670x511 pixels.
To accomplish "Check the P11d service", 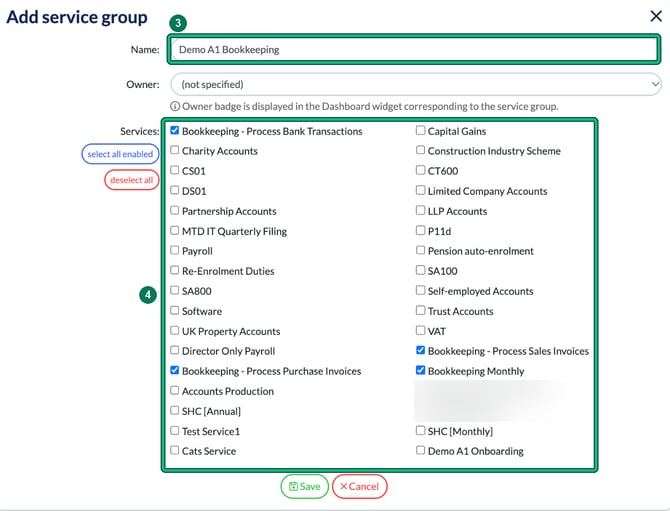I will (x=420, y=230).
